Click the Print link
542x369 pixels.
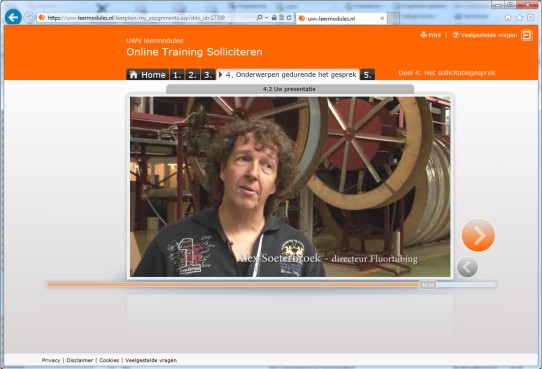(x=431, y=35)
